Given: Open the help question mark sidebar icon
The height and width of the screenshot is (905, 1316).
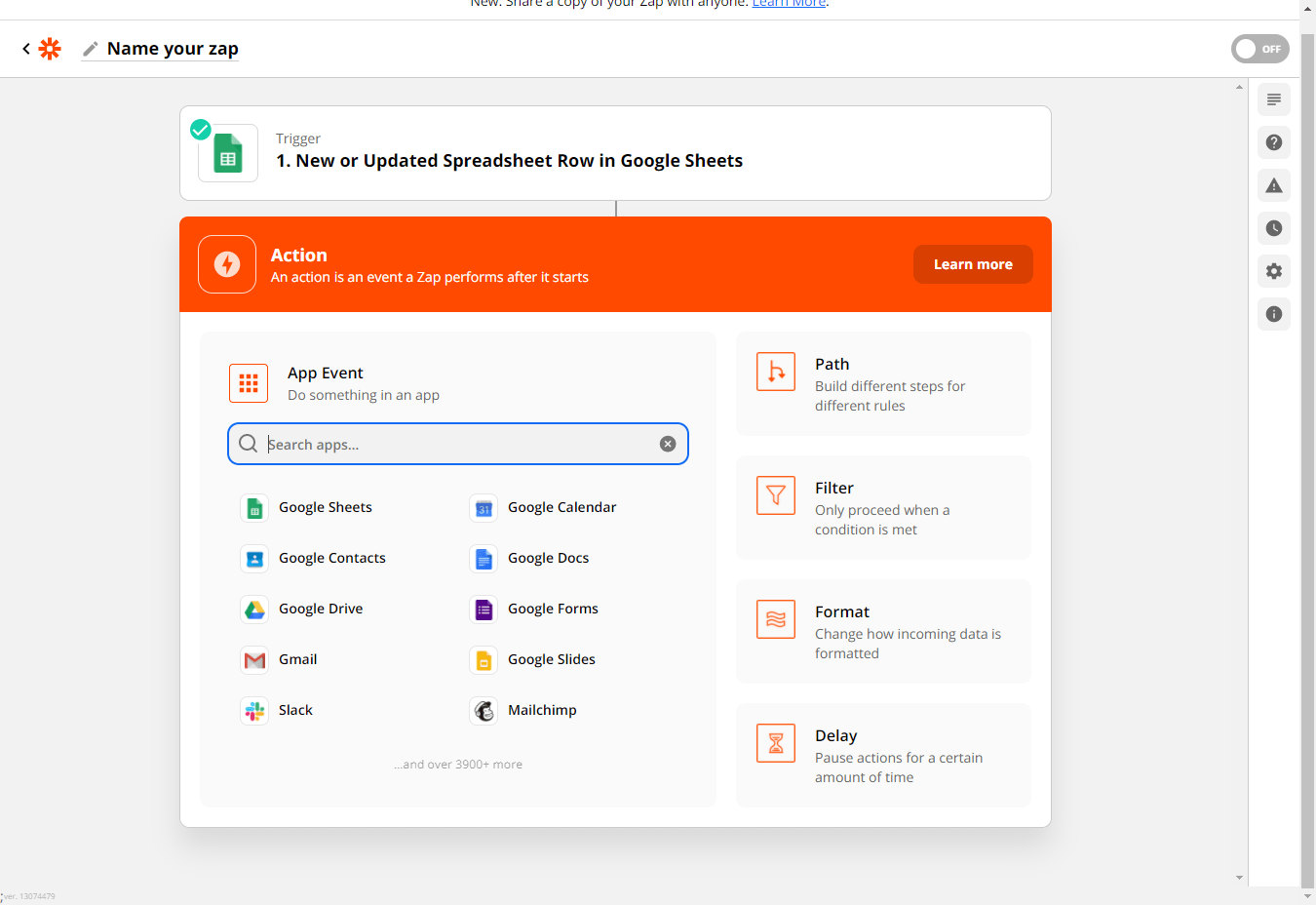Looking at the screenshot, I should click(x=1274, y=142).
